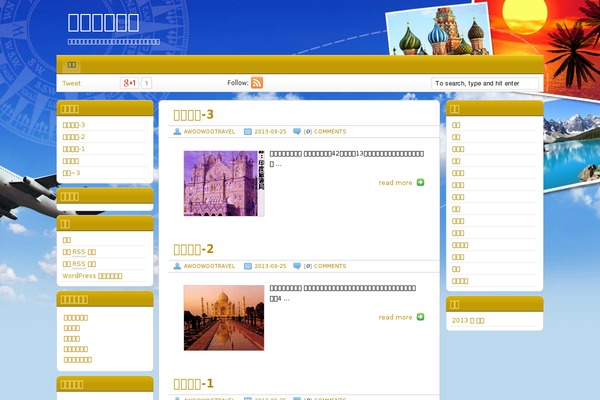Open the main post title ending in "-3"

[193, 114]
